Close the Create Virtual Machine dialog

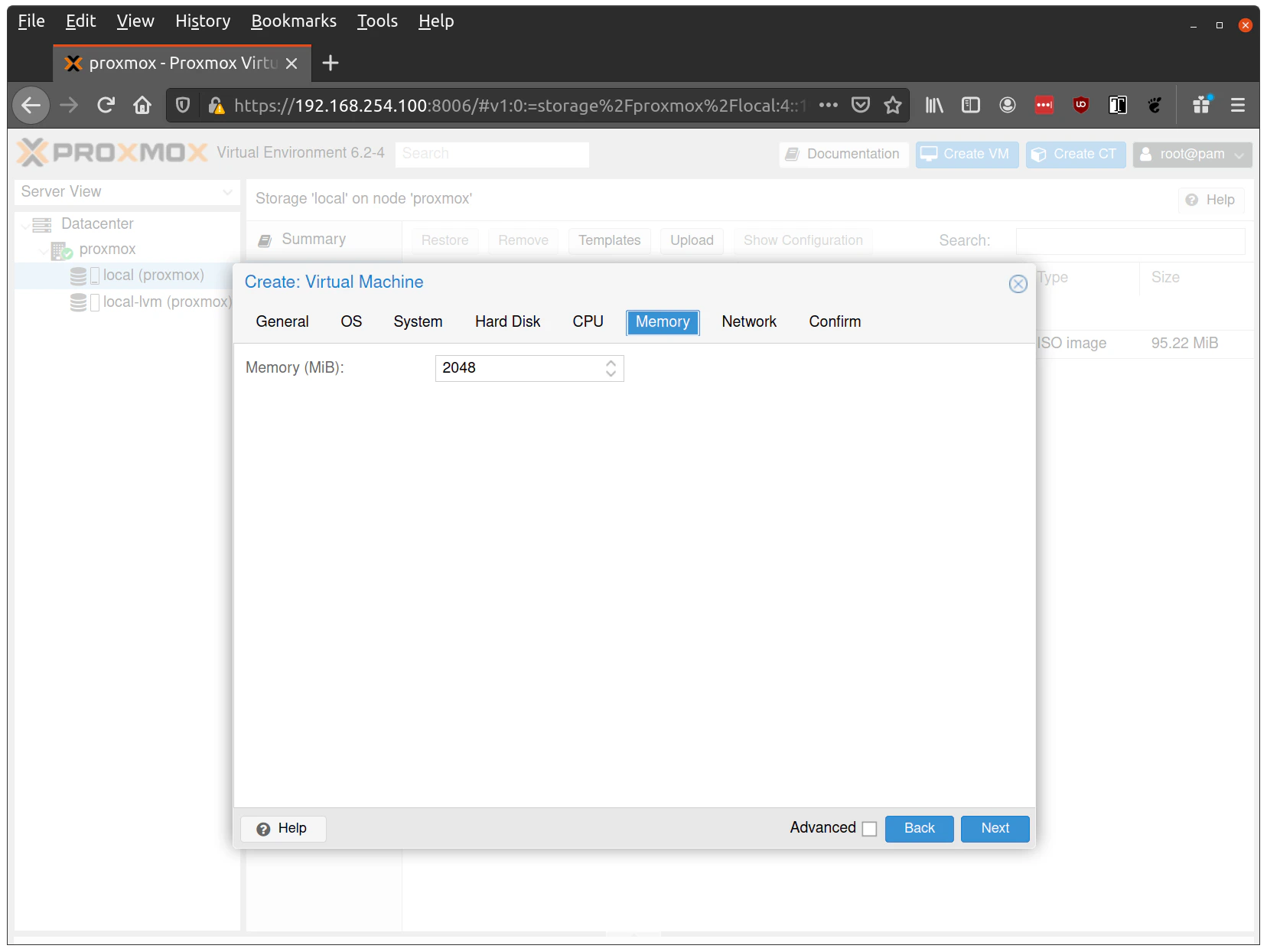click(x=1018, y=284)
